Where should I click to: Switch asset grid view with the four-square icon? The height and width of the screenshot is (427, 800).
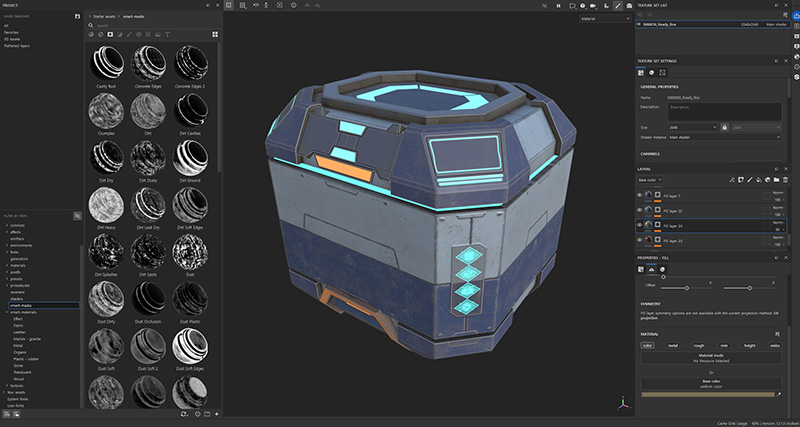tap(215, 34)
